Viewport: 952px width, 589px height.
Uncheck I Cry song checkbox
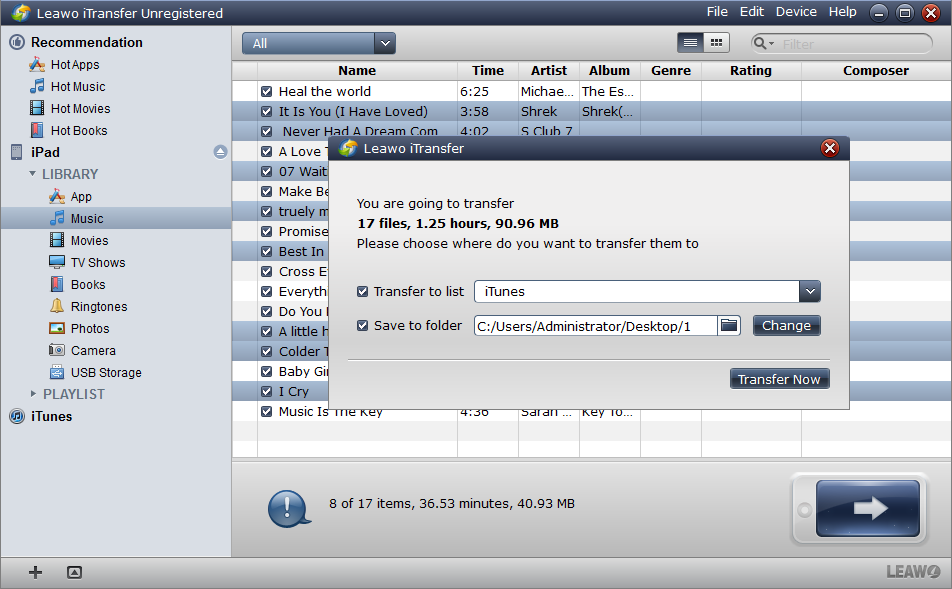(x=267, y=392)
